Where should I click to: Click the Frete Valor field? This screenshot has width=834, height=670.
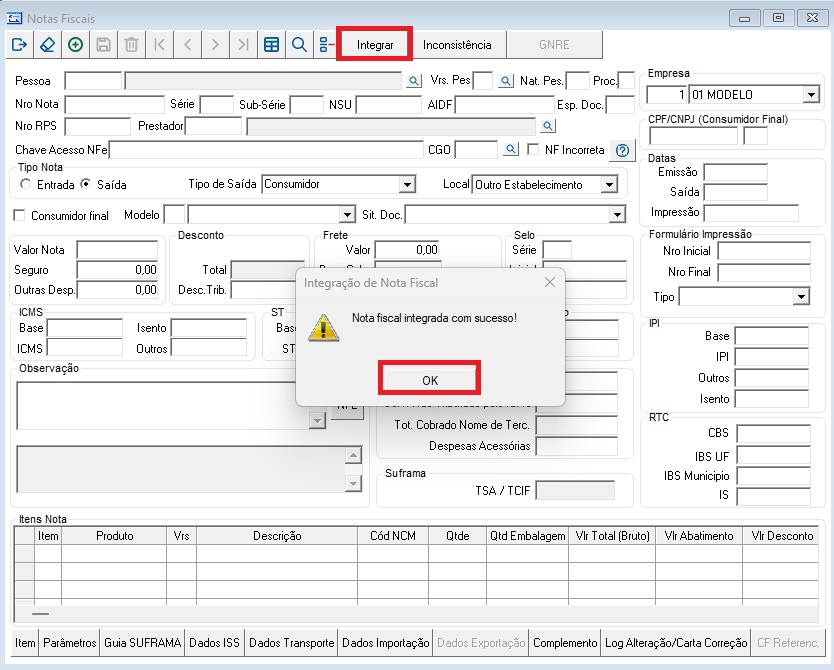(408, 250)
